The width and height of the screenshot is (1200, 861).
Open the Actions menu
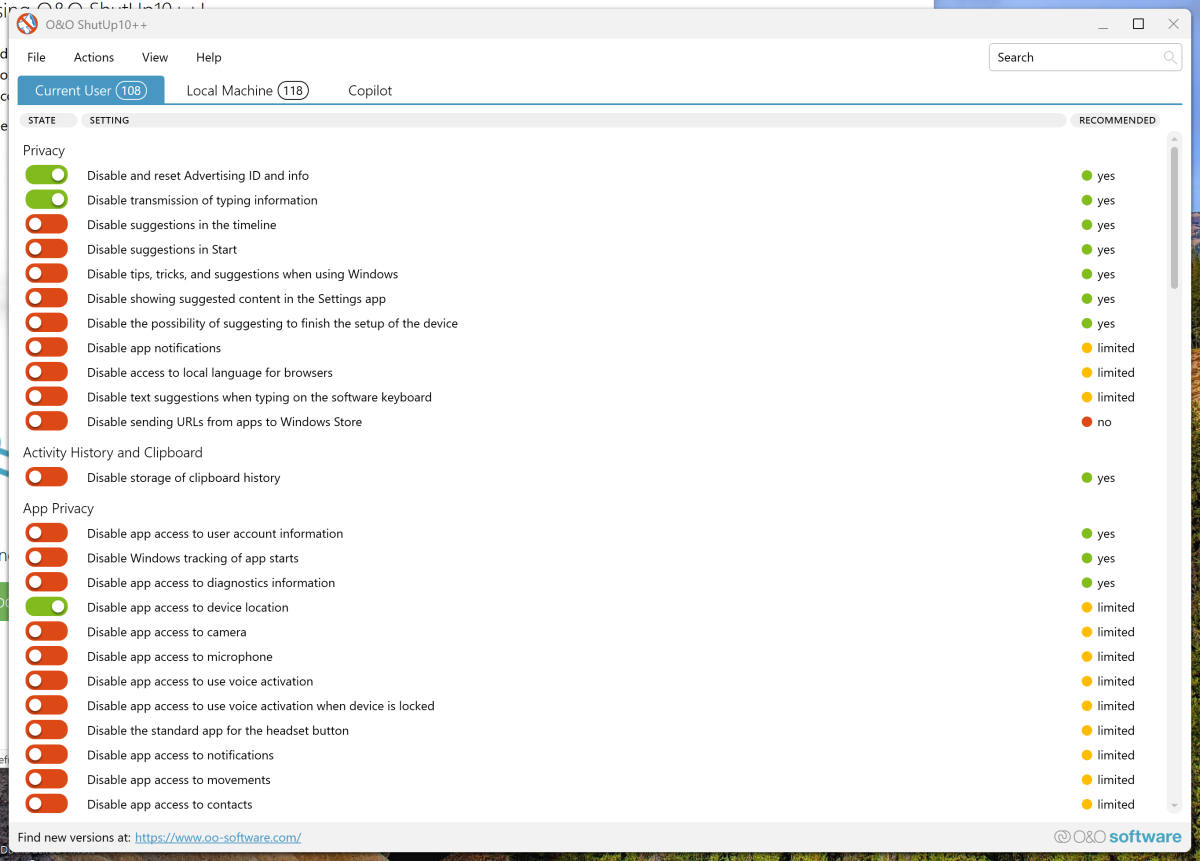(x=94, y=58)
